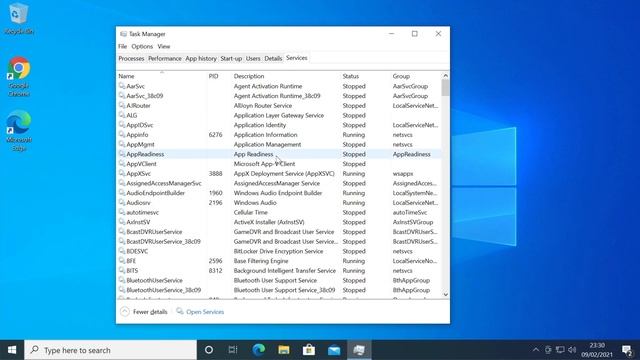Switch to the Users tab

(253, 58)
